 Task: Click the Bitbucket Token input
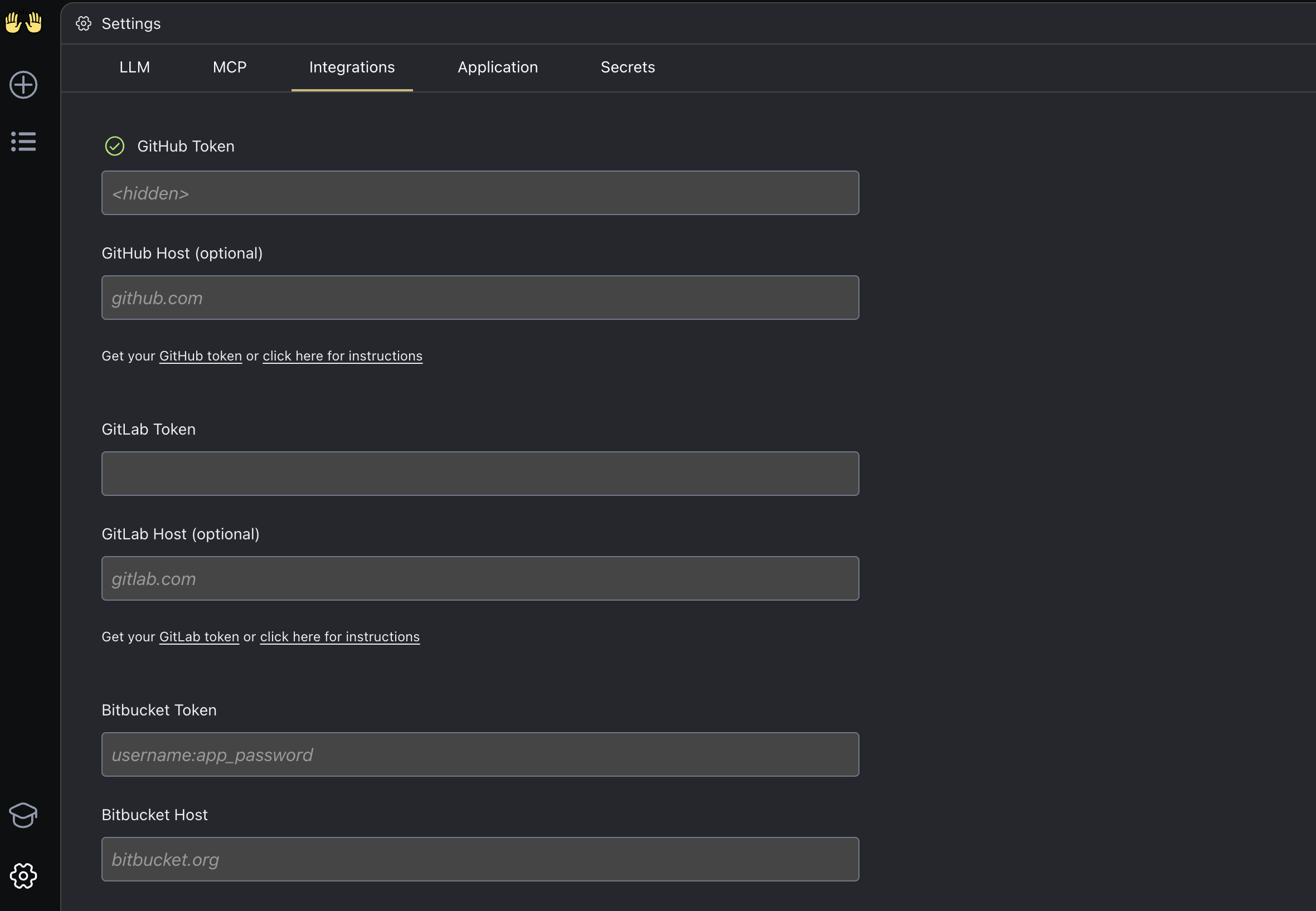tap(479, 754)
